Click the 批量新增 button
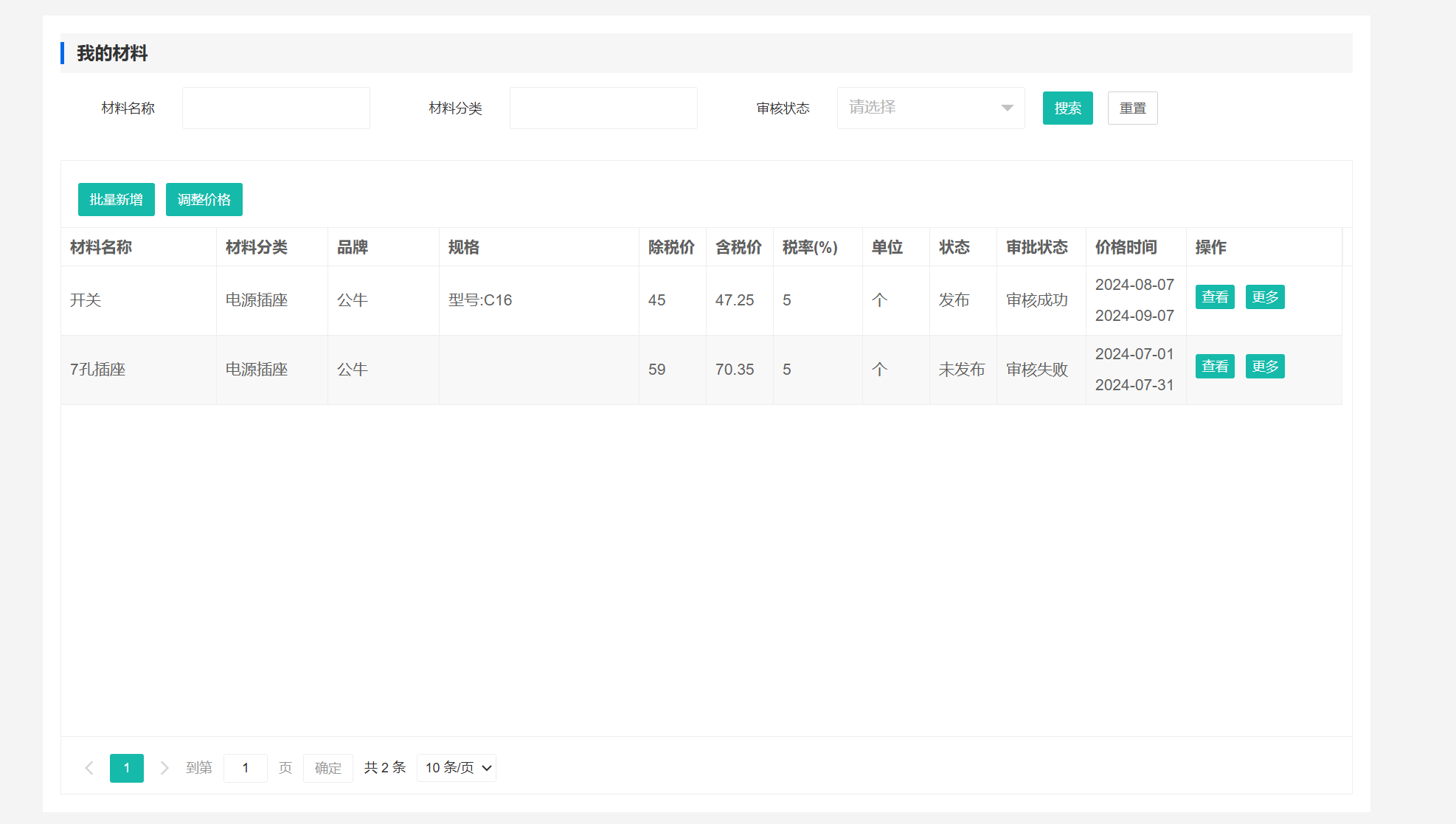This screenshot has height=824, width=1456. [117, 200]
